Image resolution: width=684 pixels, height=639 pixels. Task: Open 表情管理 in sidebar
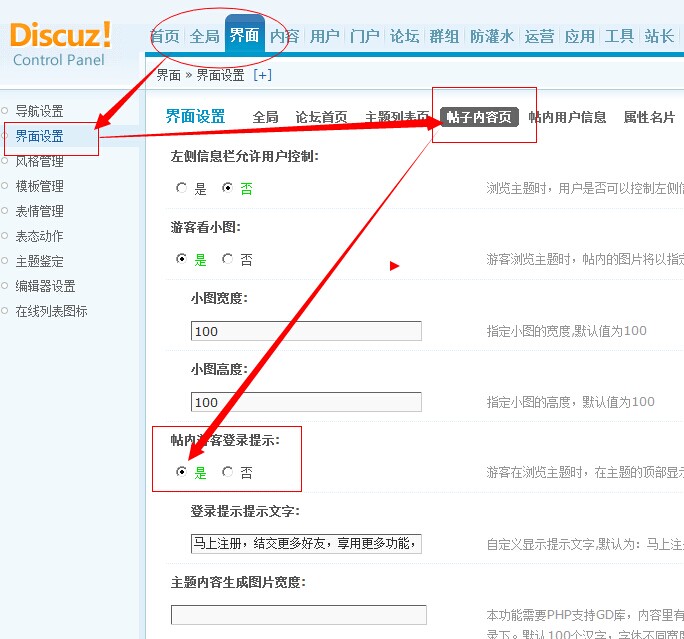click(x=39, y=211)
